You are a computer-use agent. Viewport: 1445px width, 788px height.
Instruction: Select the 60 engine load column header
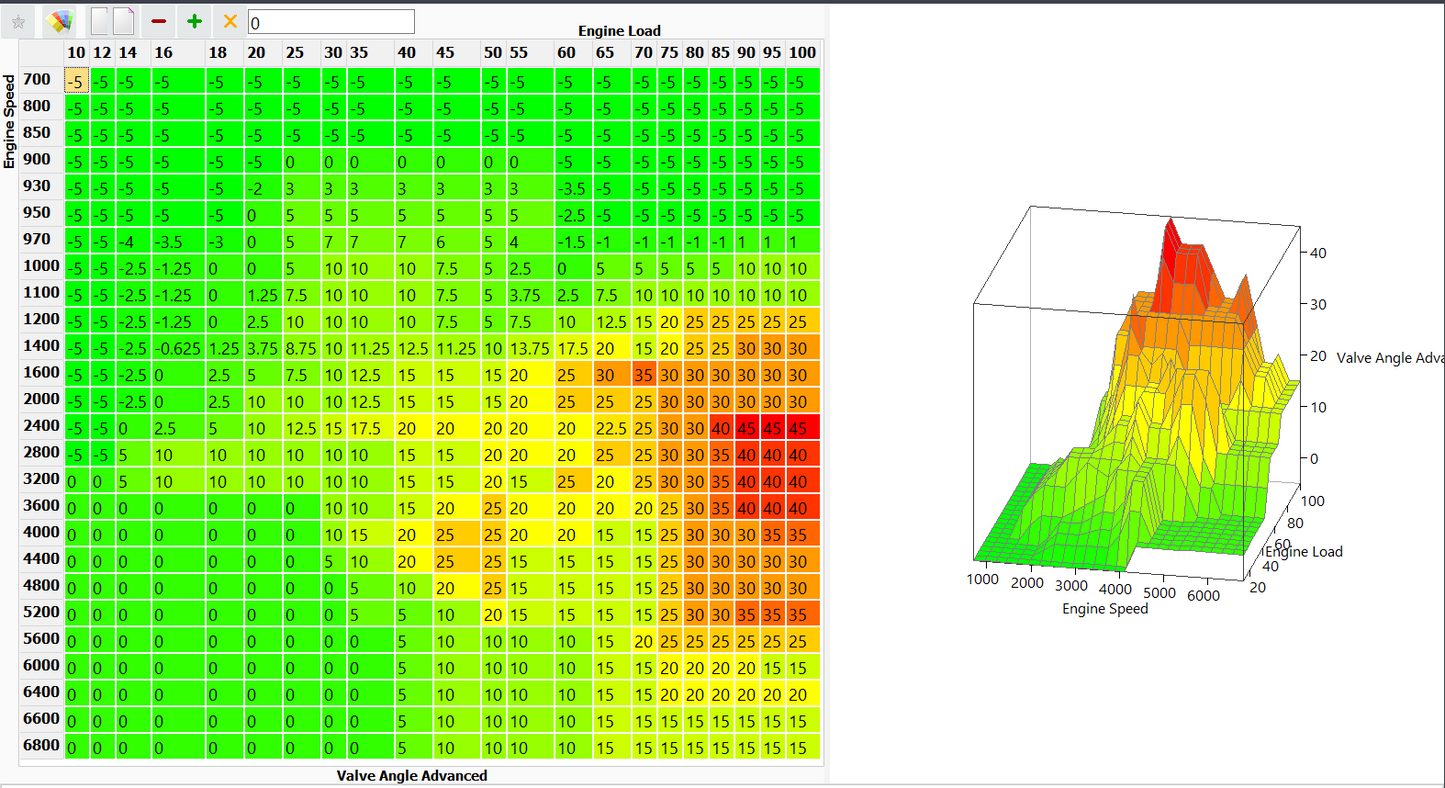pos(566,53)
